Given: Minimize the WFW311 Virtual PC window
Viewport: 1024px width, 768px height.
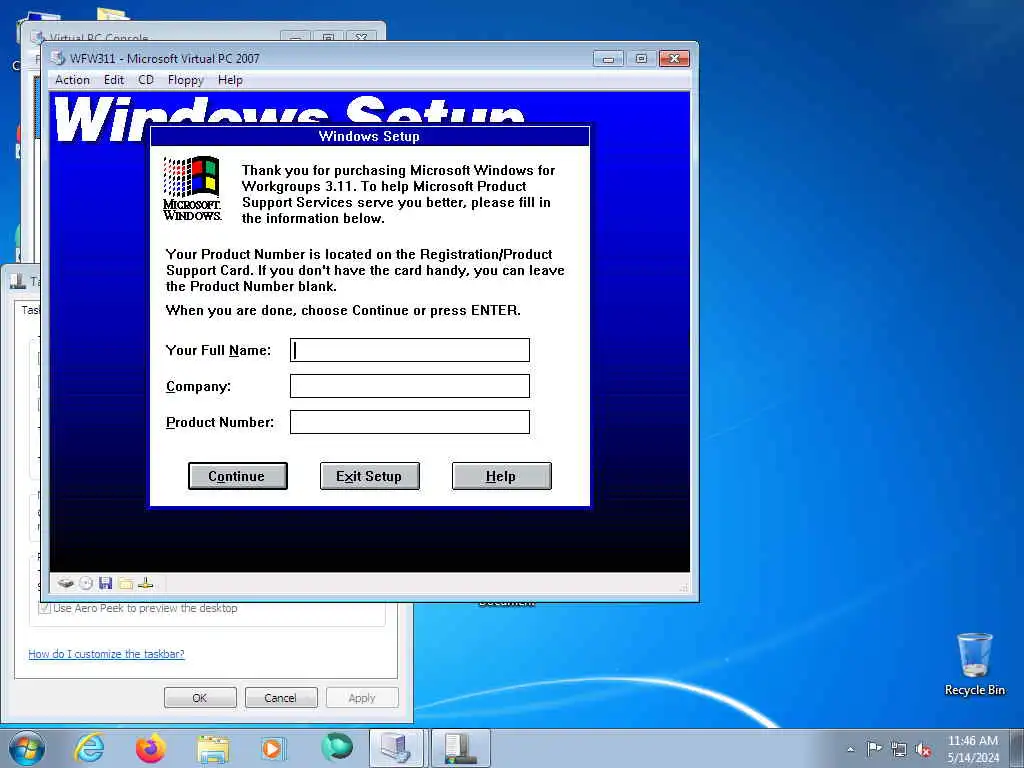Looking at the screenshot, I should pos(608,59).
